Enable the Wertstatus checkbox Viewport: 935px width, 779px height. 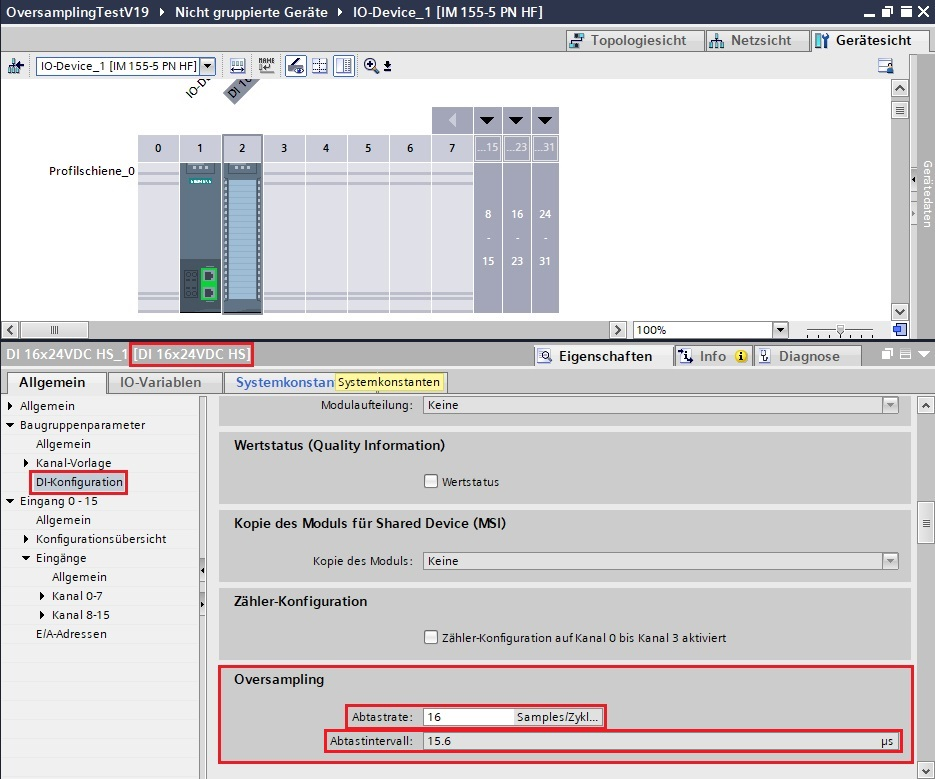click(431, 481)
